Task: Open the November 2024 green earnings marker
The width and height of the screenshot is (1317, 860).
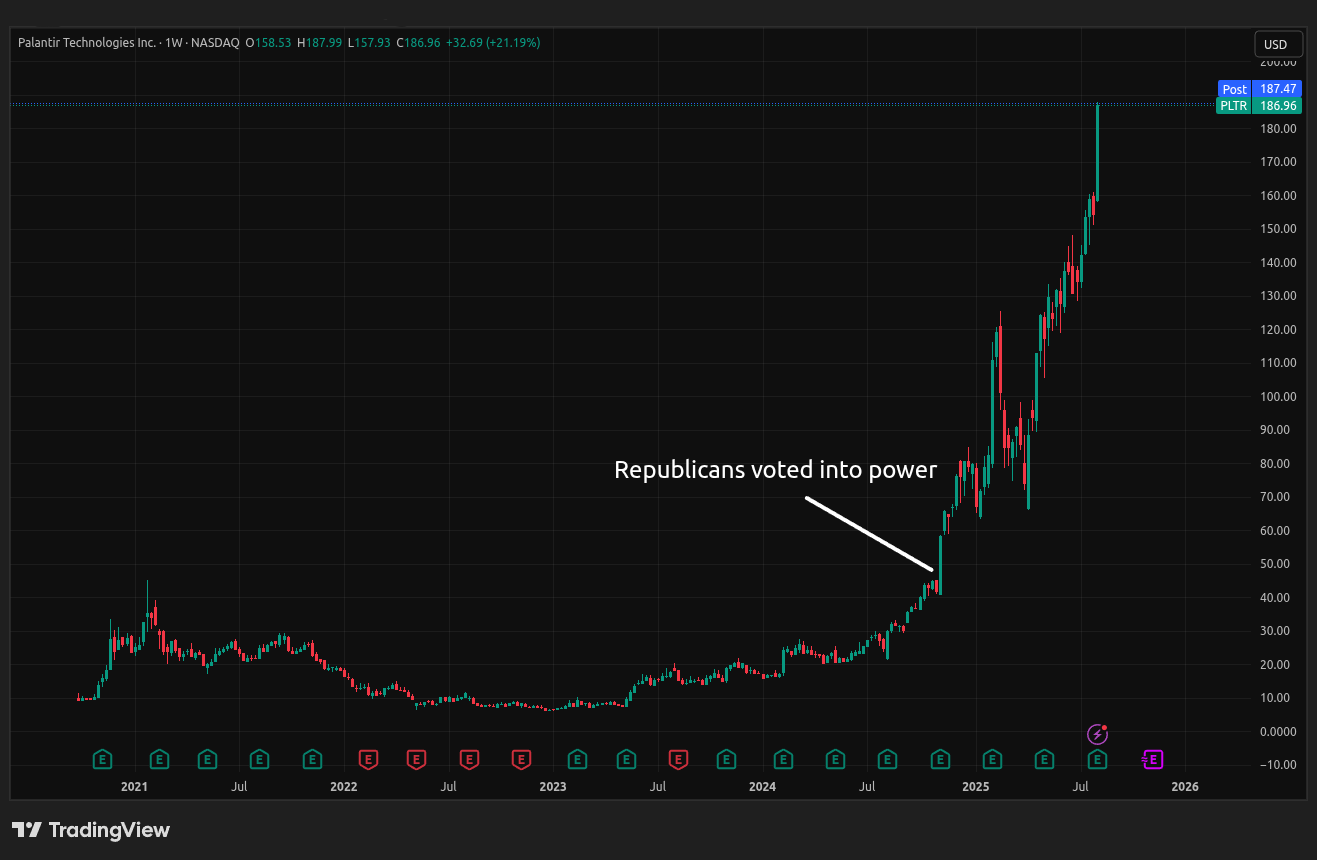Action: click(x=940, y=760)
